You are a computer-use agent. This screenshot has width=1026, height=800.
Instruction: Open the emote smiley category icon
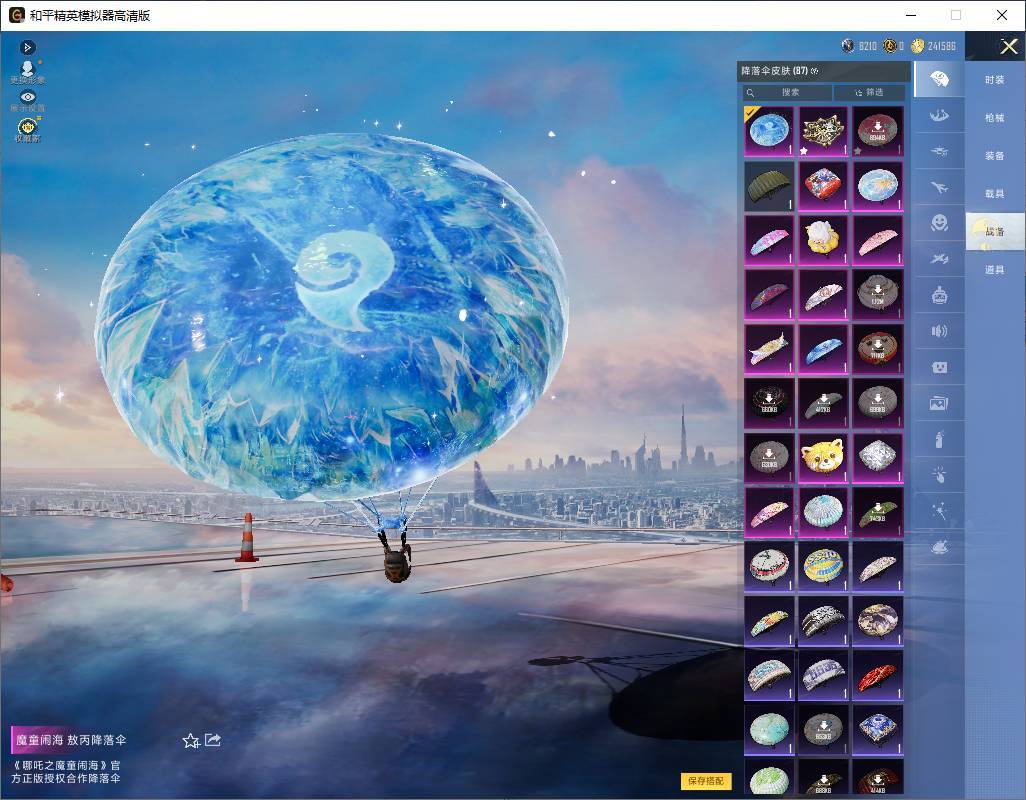(x=939, y=223)
